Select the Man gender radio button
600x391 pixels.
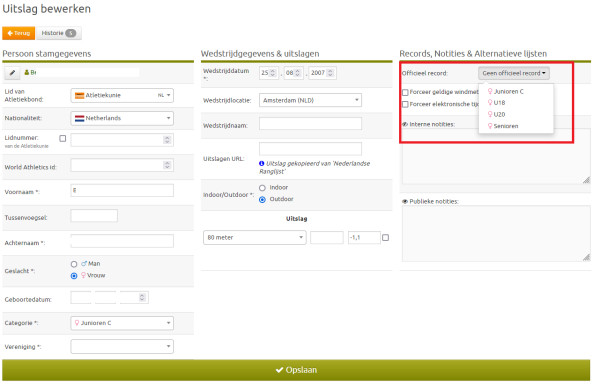tap(74, 264)
